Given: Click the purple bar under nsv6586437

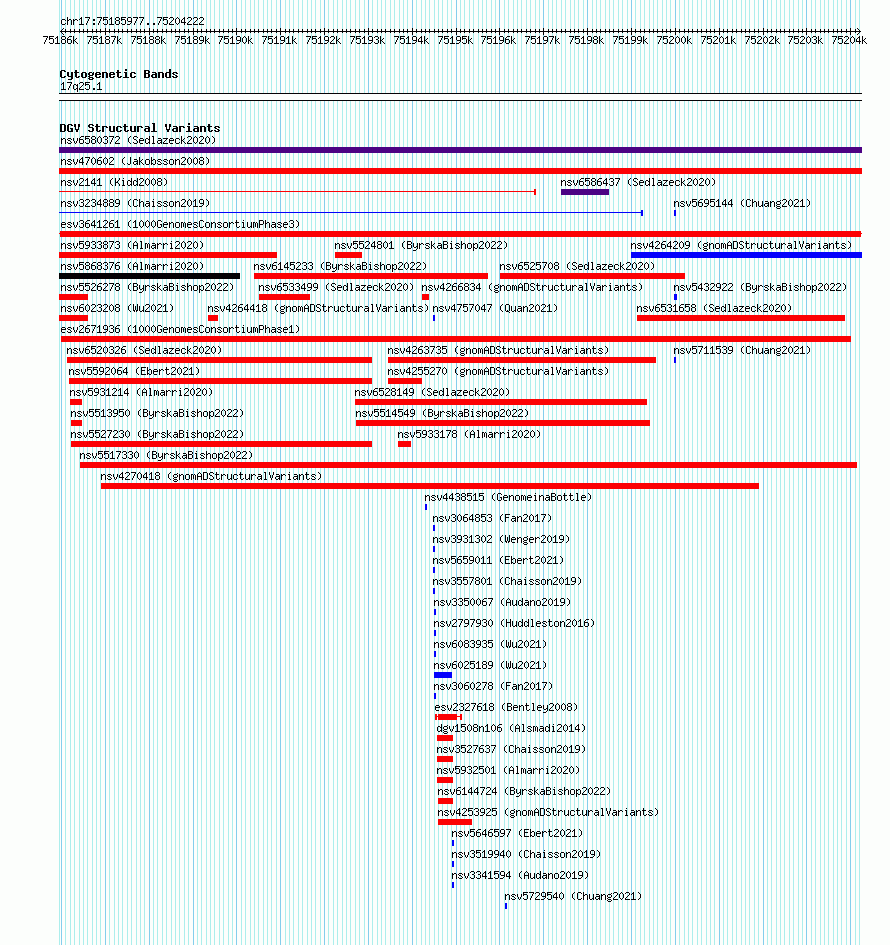Looking at the screenshot, I should (x=584, y=192).
